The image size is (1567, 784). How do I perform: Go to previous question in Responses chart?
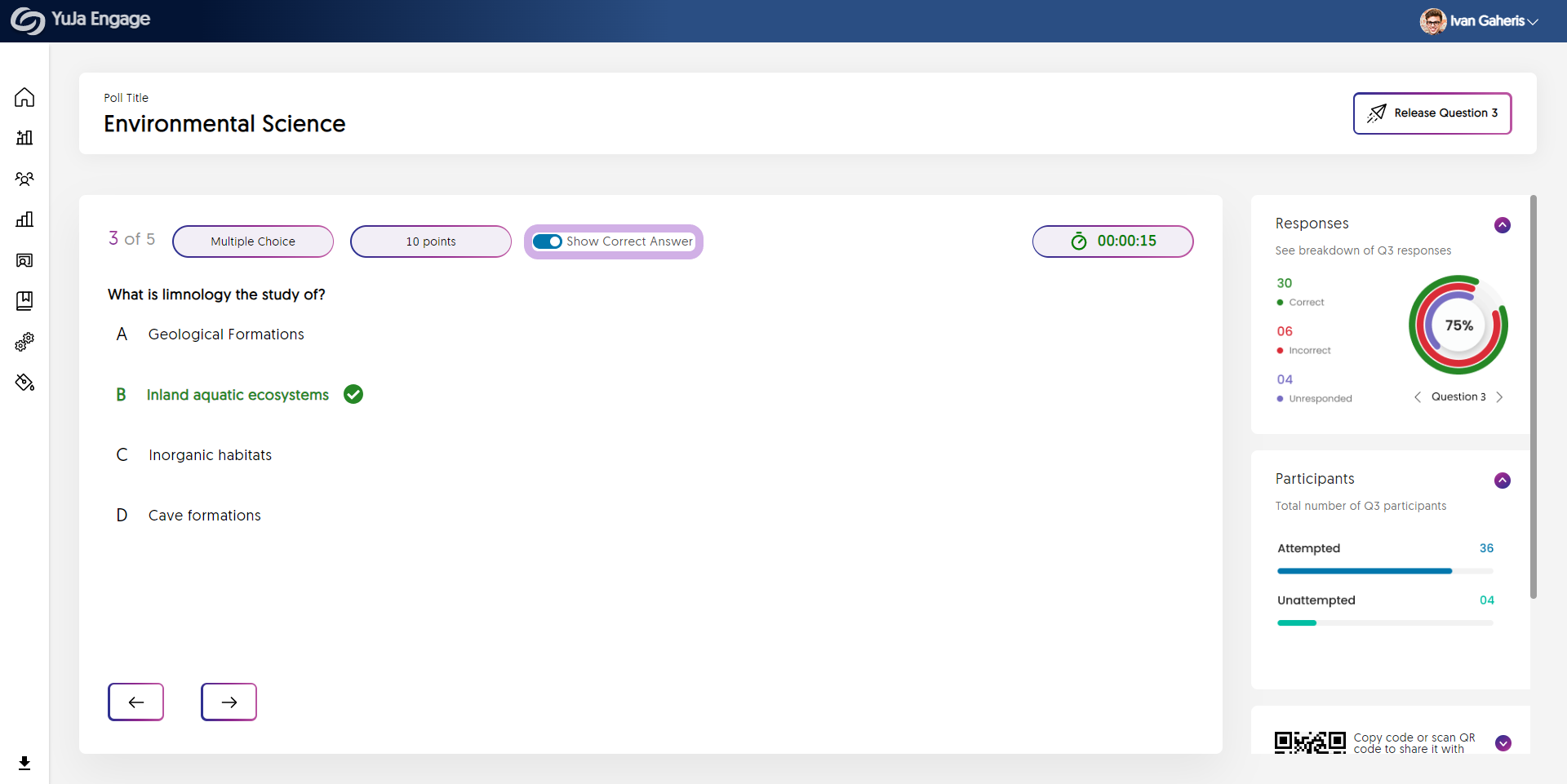coord(1418,397)
